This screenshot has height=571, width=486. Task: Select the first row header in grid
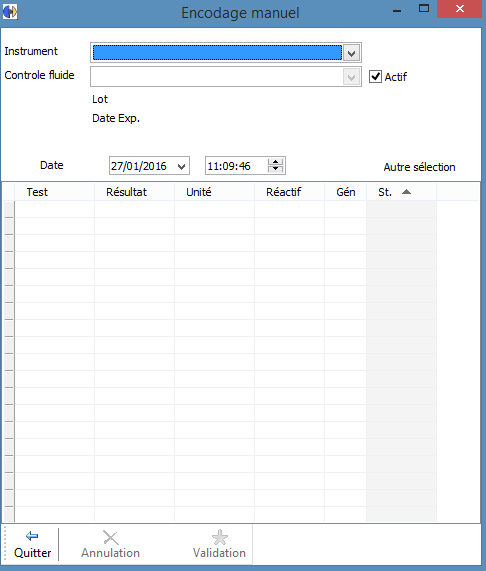(9, 209)
